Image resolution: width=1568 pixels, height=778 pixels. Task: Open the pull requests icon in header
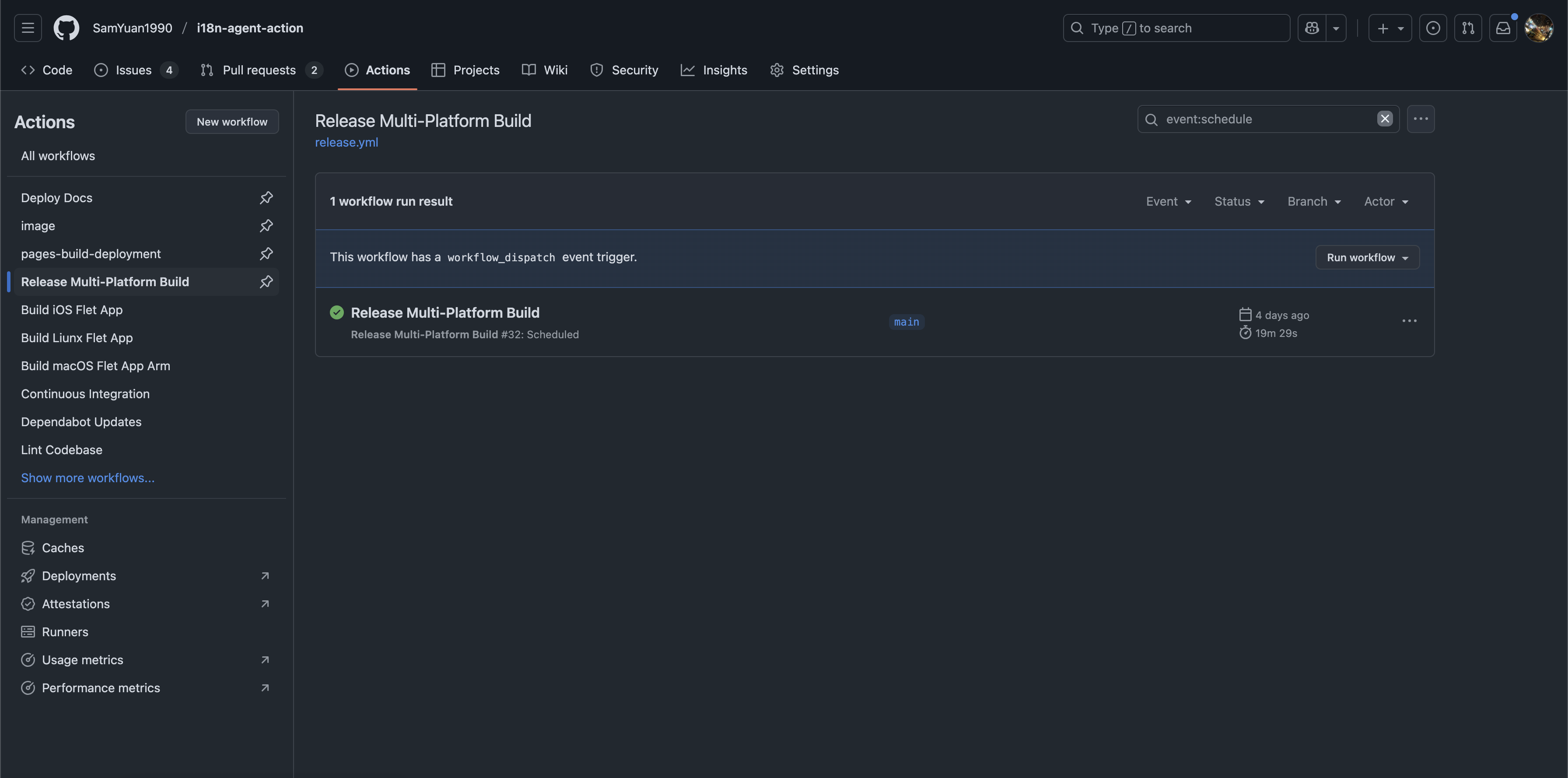point(1467,28)
